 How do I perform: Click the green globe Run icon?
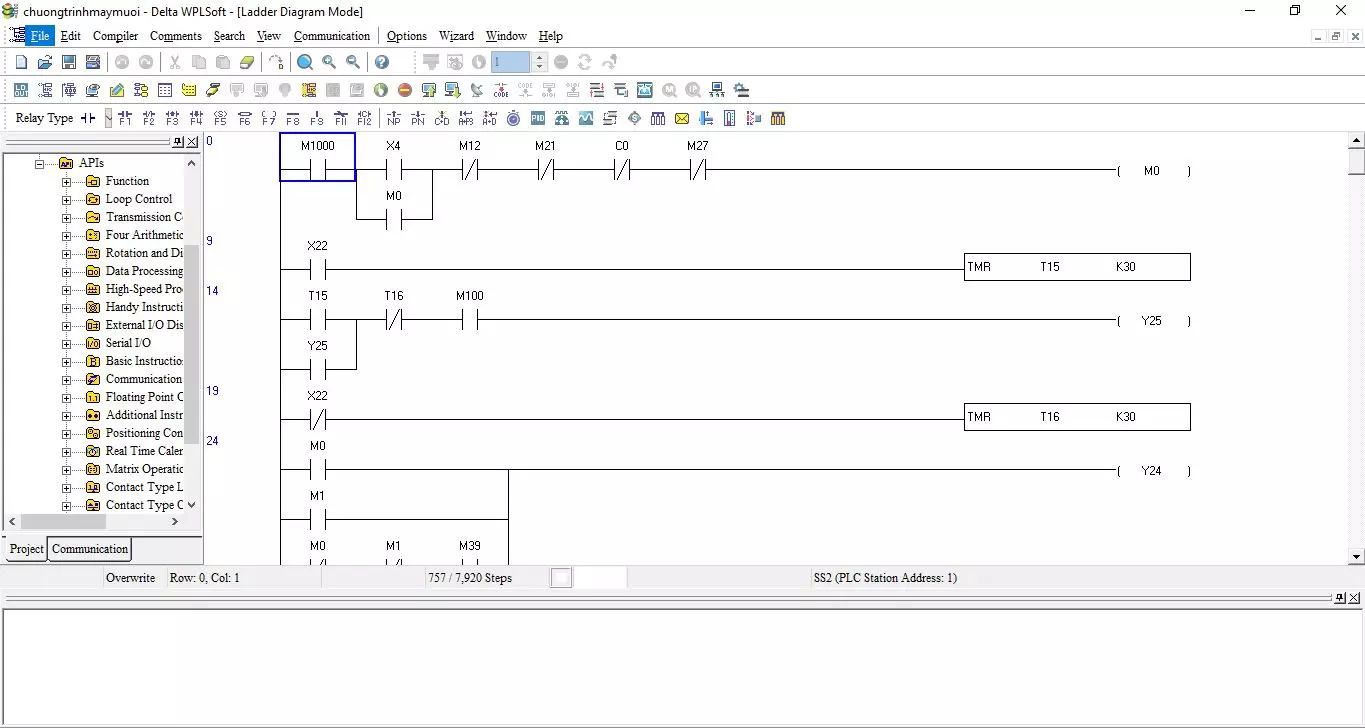[x=381, y=90]
